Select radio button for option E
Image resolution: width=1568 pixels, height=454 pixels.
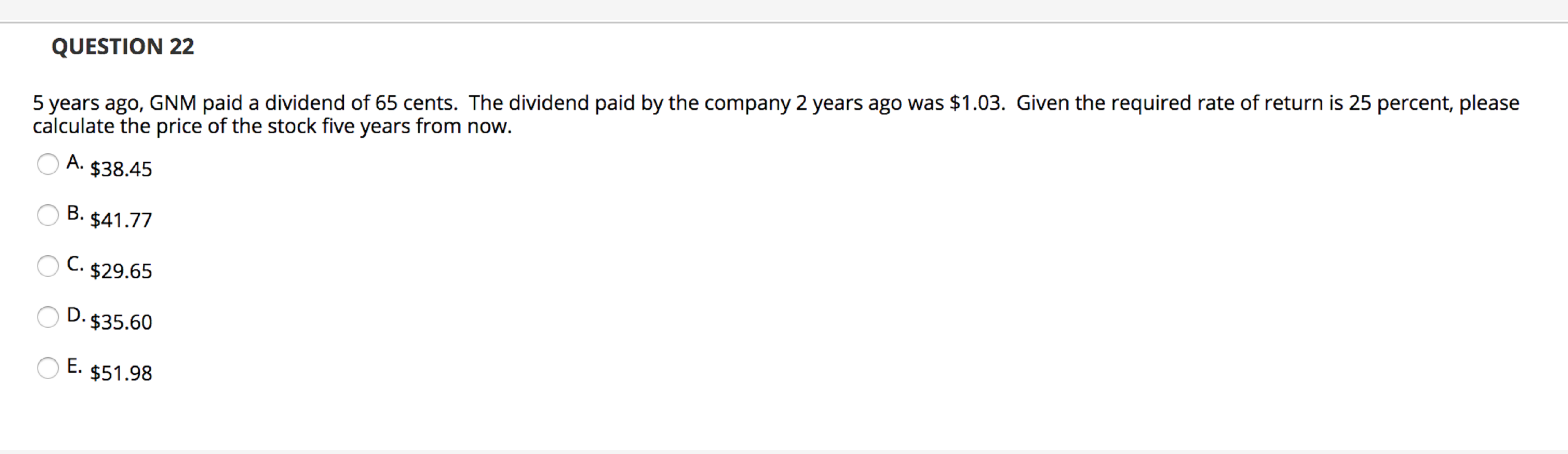coord(47,368)
